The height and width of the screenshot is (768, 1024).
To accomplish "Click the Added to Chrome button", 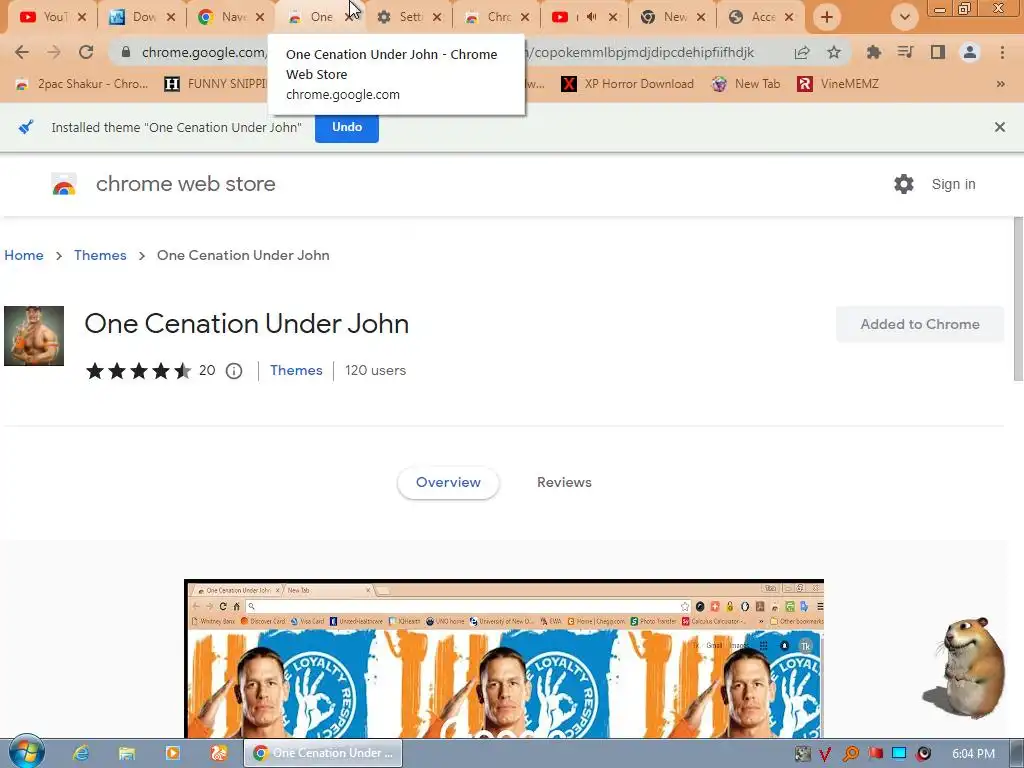I will (920, 324).
